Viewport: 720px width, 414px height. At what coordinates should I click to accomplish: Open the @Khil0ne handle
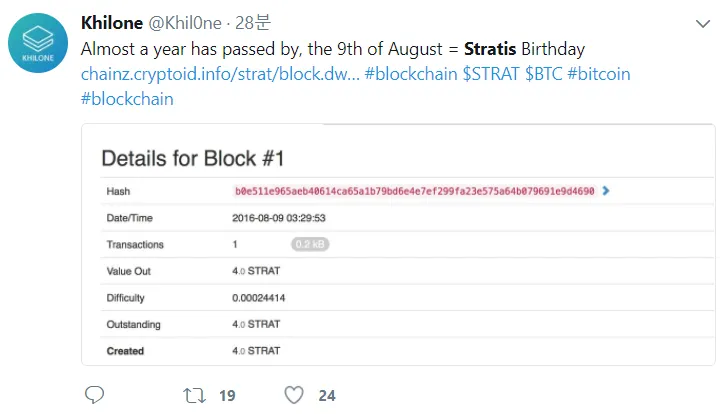[185, 23]
